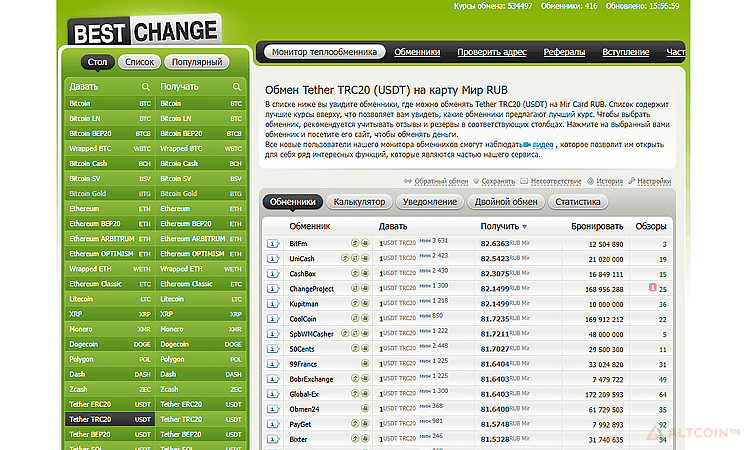
Task: Select Bitcoin BTC in Давать column
Action: click(x=110, y=103)
